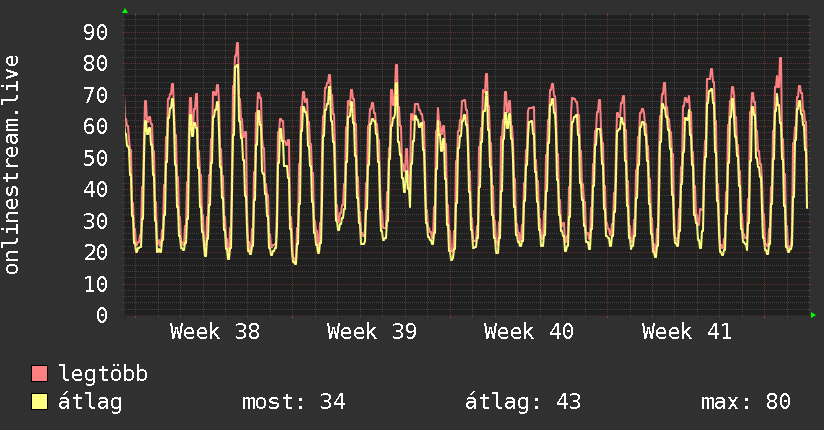Viewport: 824px width, 430px height.
Task: Click the max: 80 statistic
Action: [x=746, y=402]
